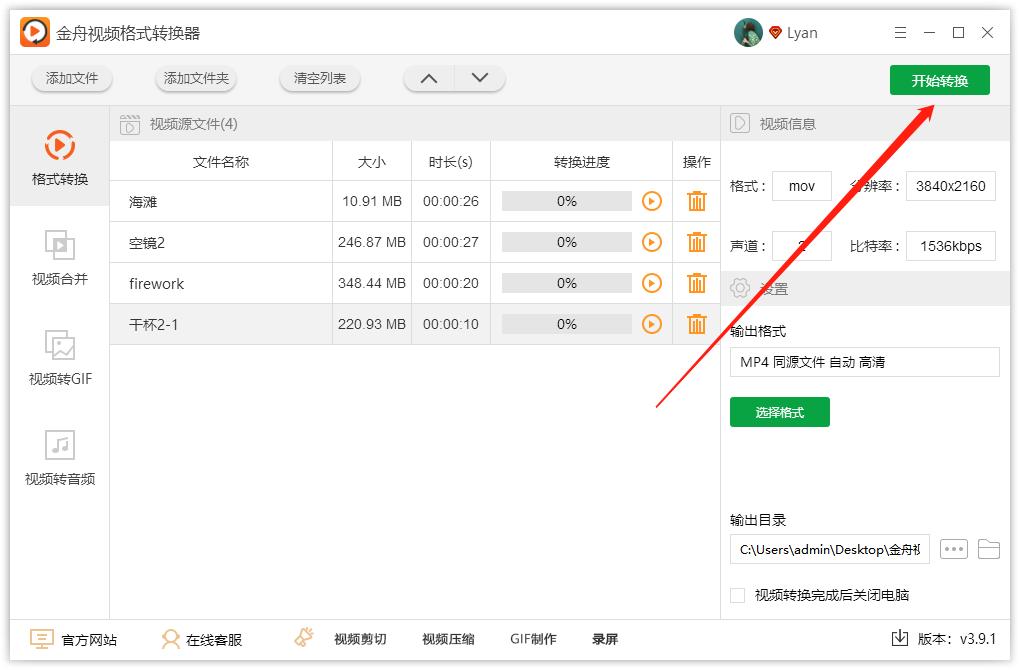Open the 视频合并 panel

(x=59, y=257)
